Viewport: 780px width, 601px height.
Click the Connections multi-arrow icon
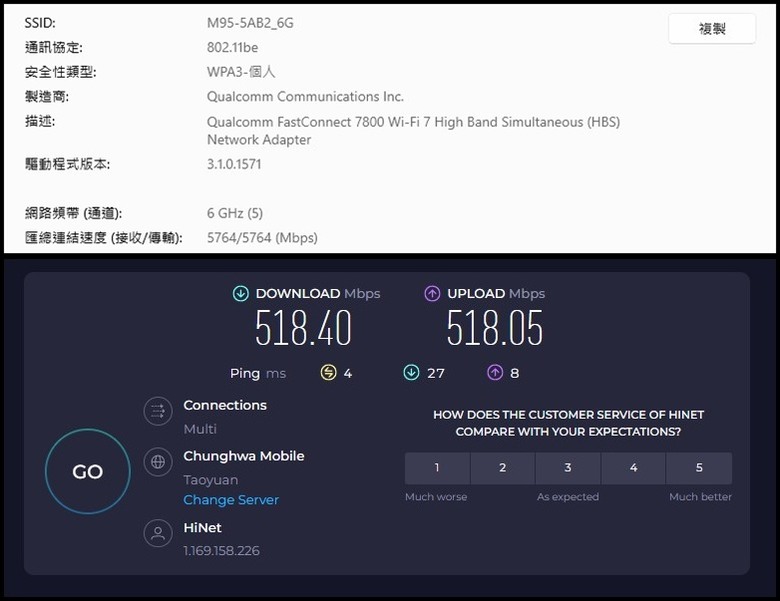158,411
